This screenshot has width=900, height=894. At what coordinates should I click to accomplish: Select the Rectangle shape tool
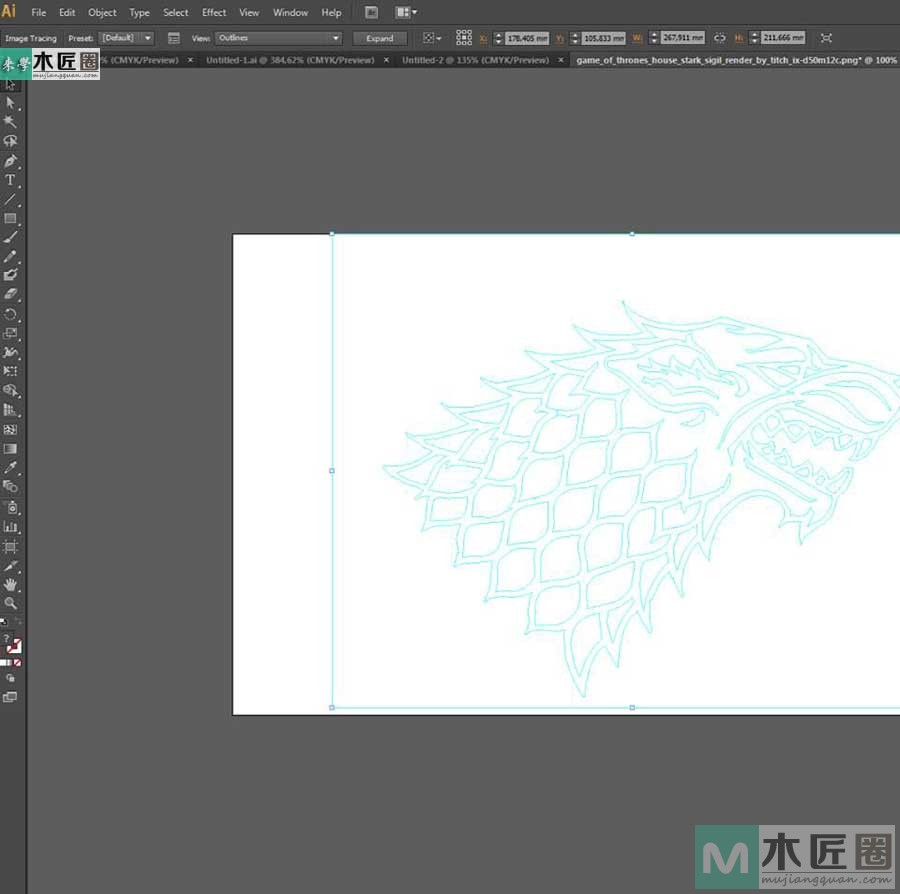tap(11, 218)
